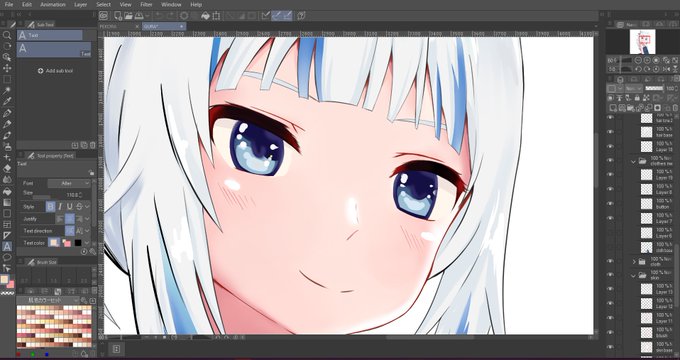
Task: Collapse the skin folder in Layers
Action: pyautogui.click(x=633, y=275)
